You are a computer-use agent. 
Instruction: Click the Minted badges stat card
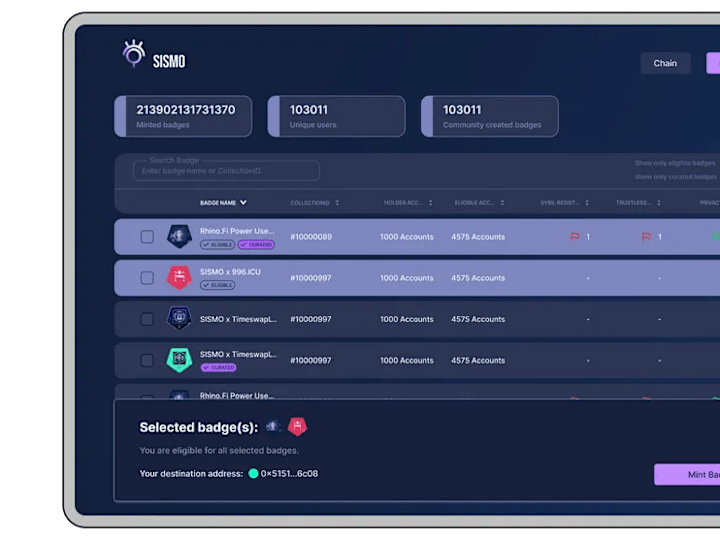coord(183,116)
